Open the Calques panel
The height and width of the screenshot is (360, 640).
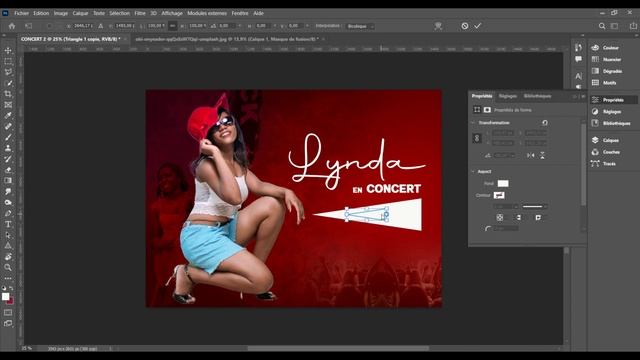click(606, 140)
